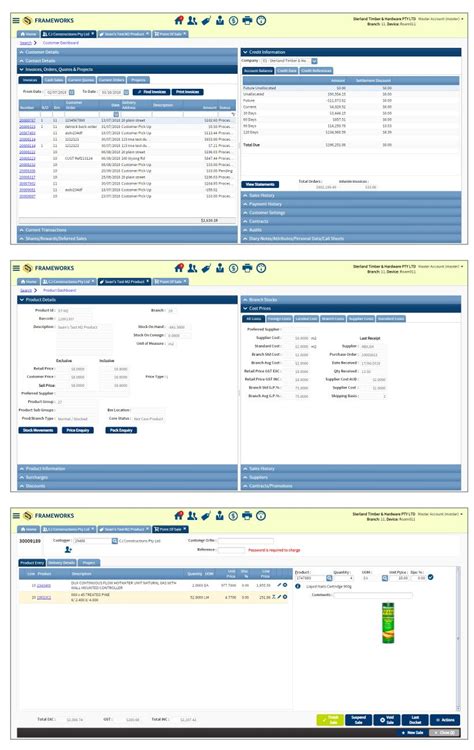This screenshot has width=474, height=750.
Task: Click the magnifier next to Product code field
Action: pos(329,578)
